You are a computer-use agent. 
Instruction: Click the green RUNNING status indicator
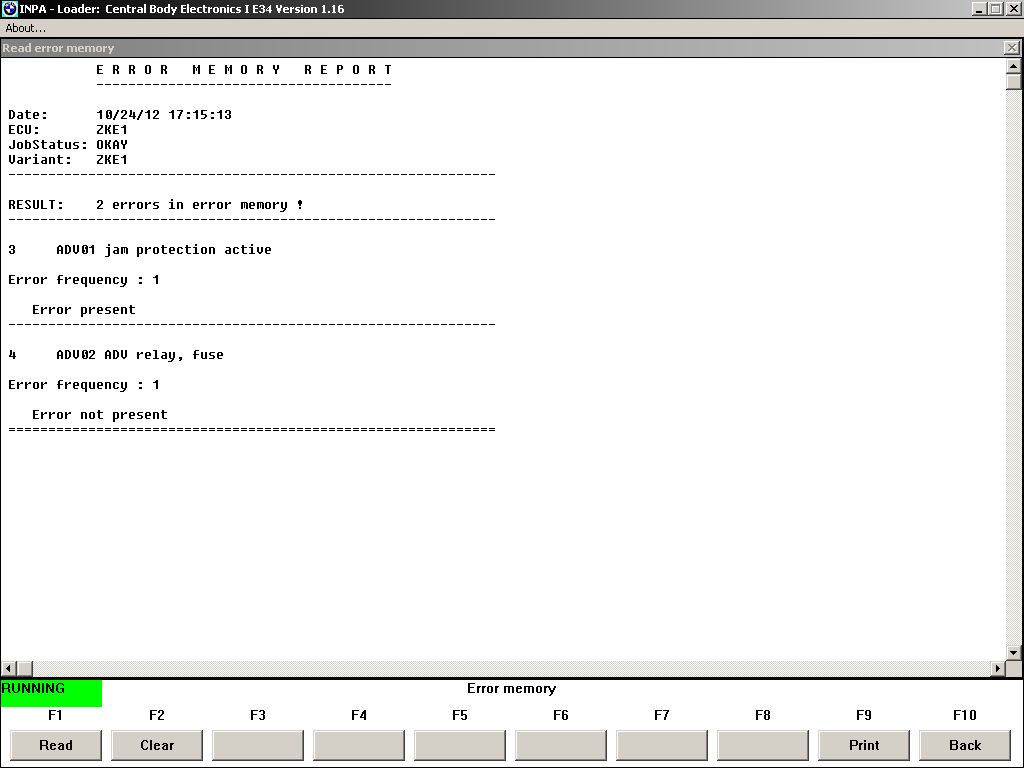coord(51,692)
